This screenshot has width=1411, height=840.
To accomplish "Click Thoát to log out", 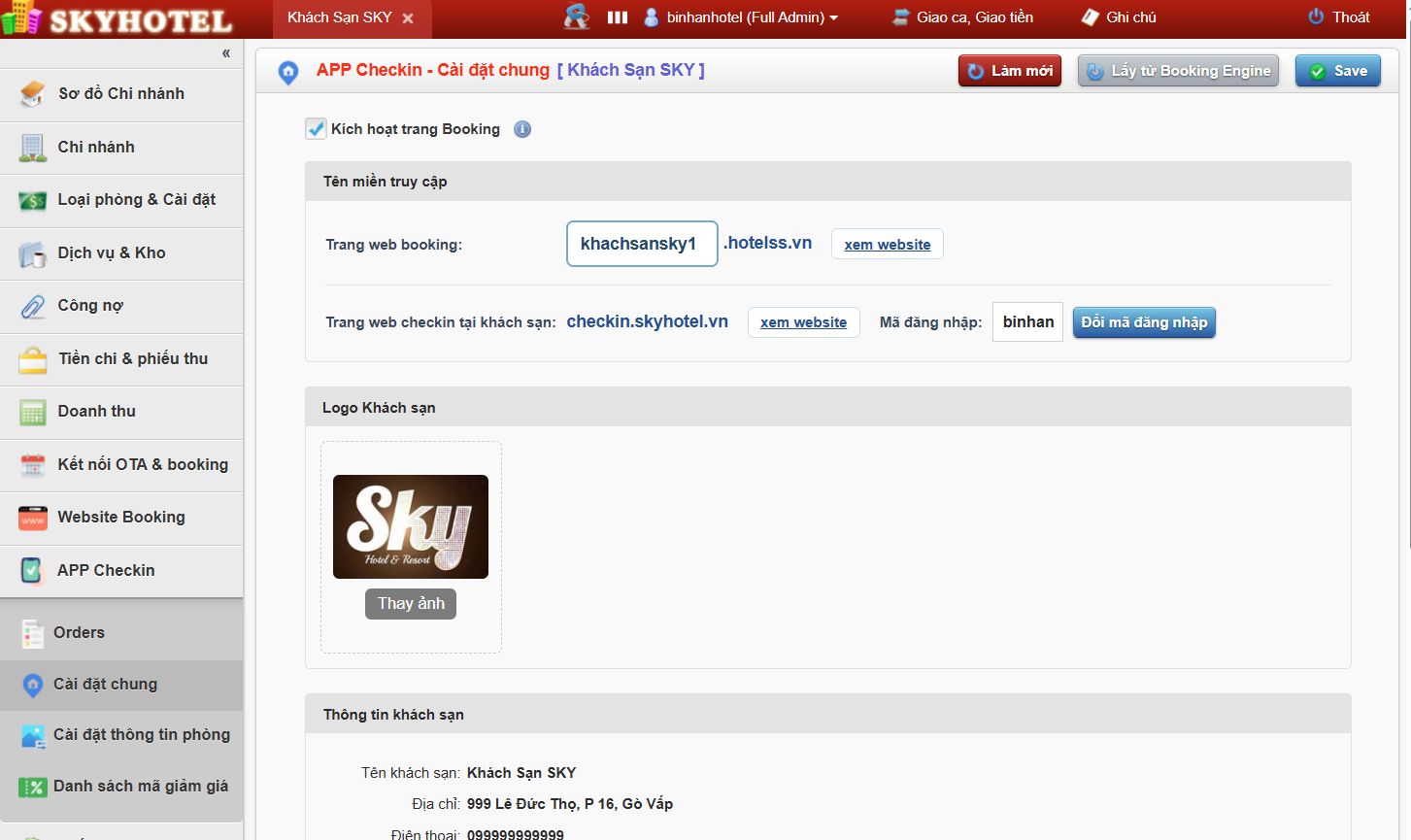I will [x=1339, y=17].
